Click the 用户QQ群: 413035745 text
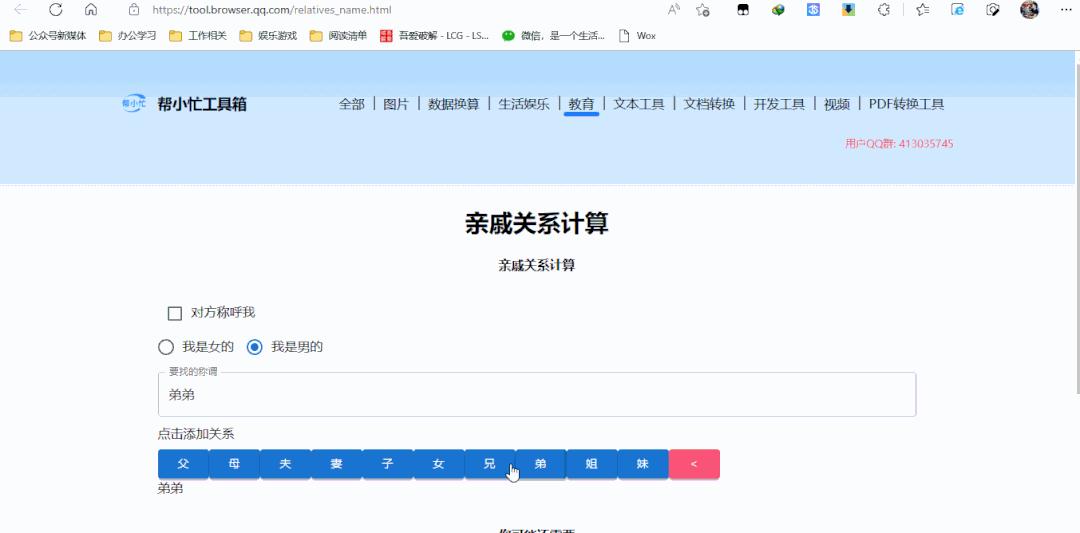Viewport: 1080px width, 533px height. point(899,144)
